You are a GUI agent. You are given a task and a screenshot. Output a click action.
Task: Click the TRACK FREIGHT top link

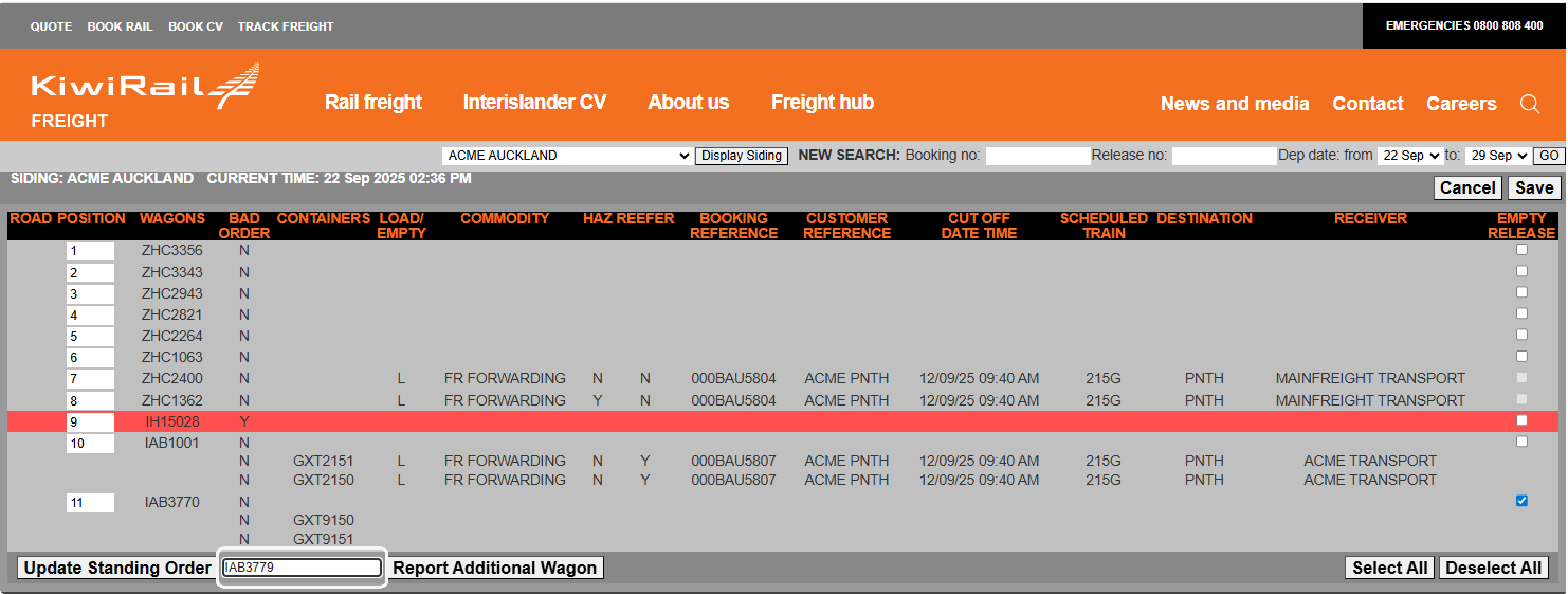(x=286, y=27)
